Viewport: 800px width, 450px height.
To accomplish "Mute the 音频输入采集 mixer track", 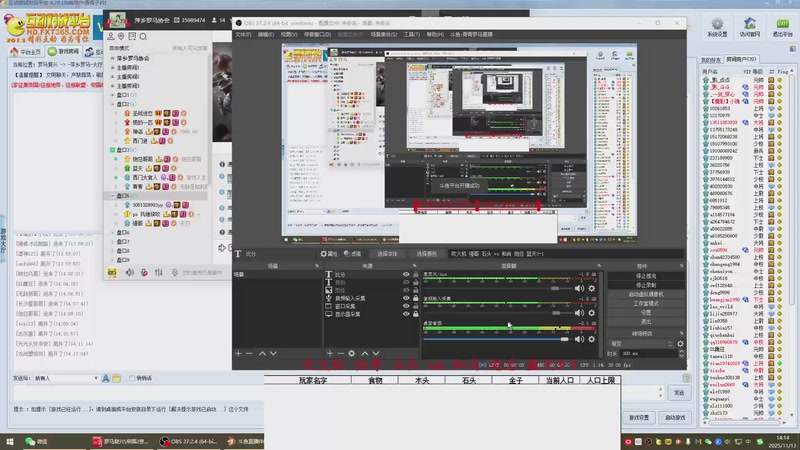I will [579, 313].
